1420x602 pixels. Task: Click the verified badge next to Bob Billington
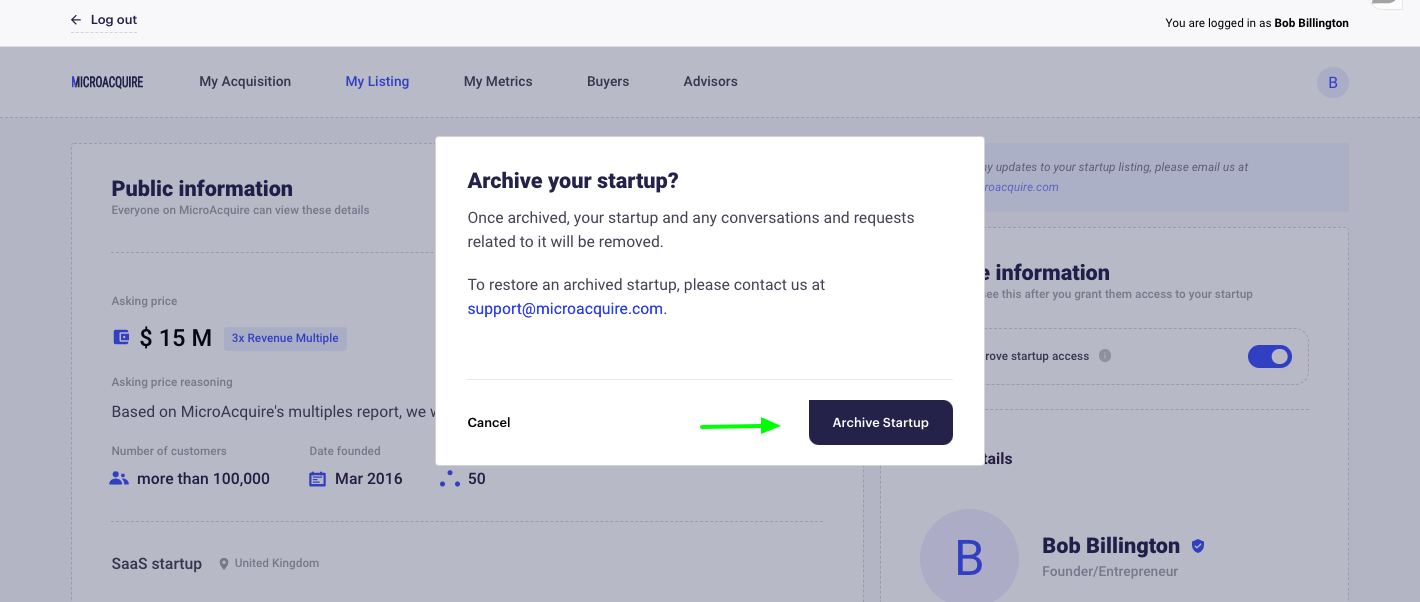pos(1198,546)
